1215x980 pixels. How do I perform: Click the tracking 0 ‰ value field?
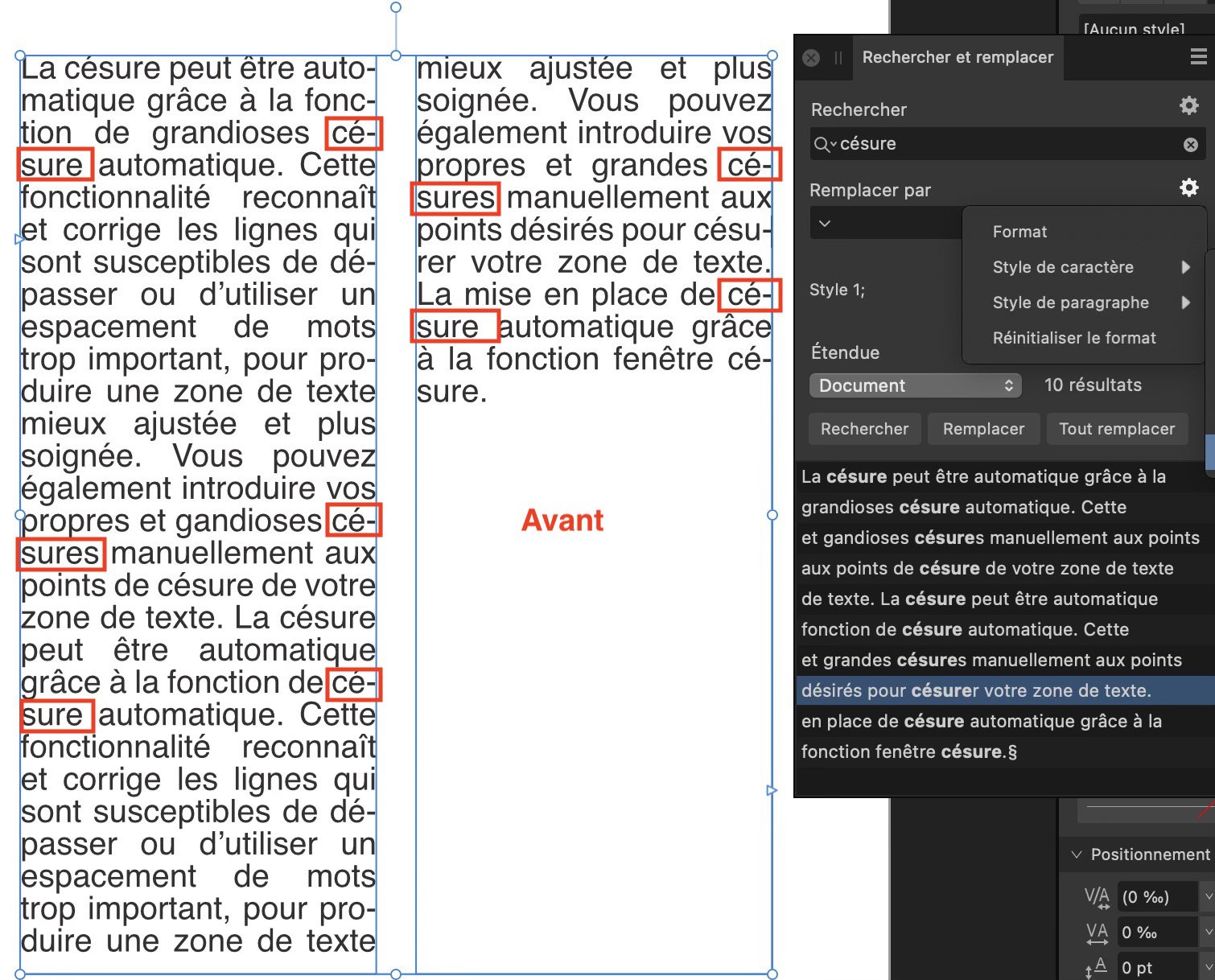point(1158,933)
